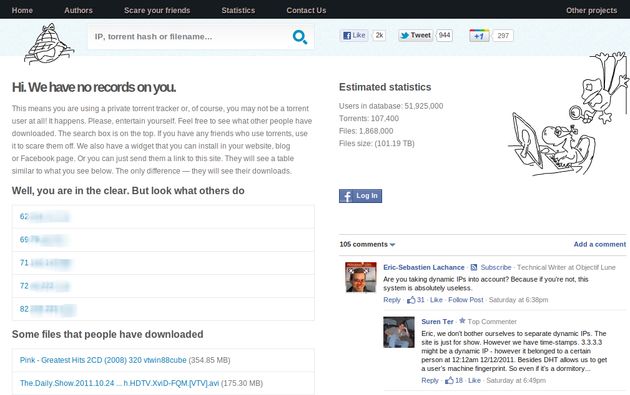Click the 18 likes count

pos(459,380)
